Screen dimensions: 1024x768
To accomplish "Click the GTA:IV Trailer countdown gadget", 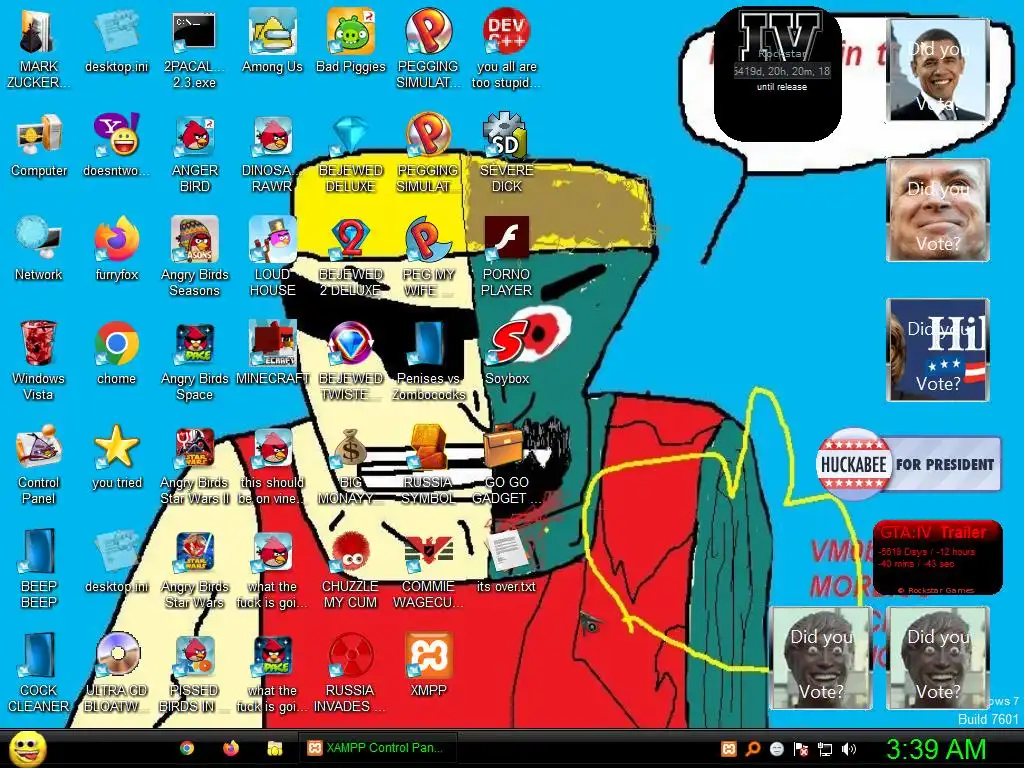I will tap(937, 557).
